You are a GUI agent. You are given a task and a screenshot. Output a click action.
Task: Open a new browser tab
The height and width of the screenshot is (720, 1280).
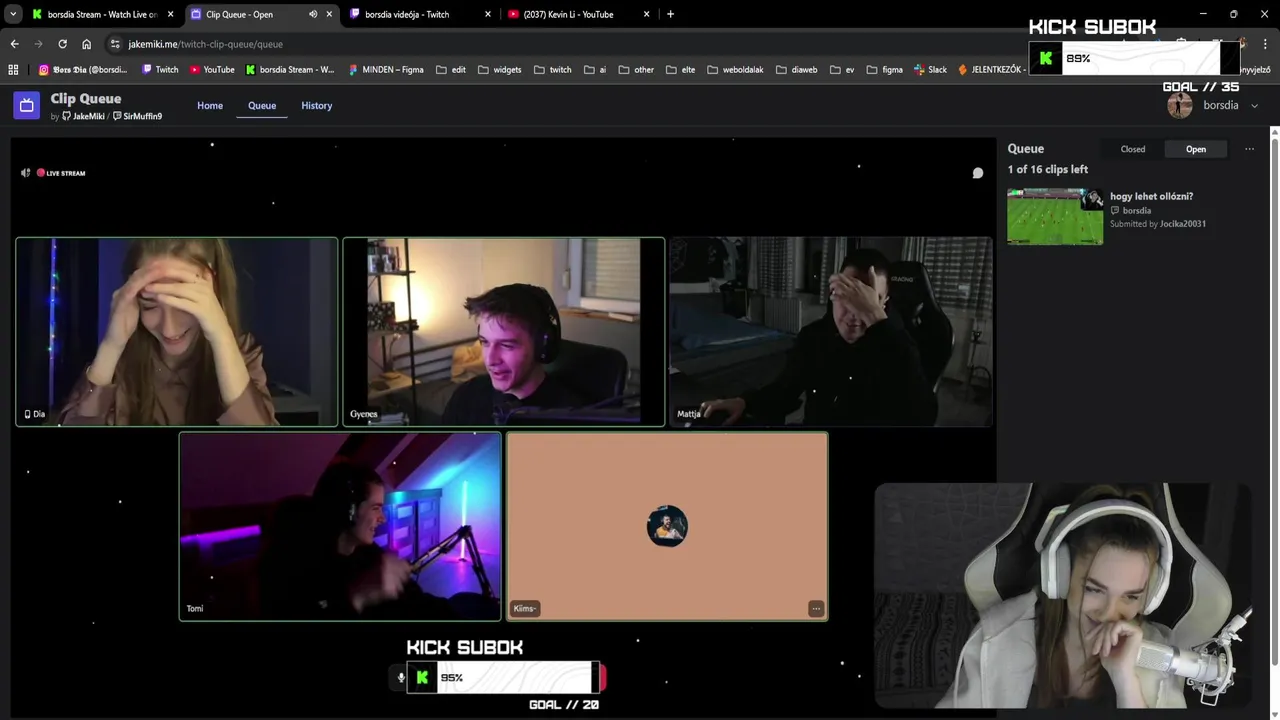670,14
